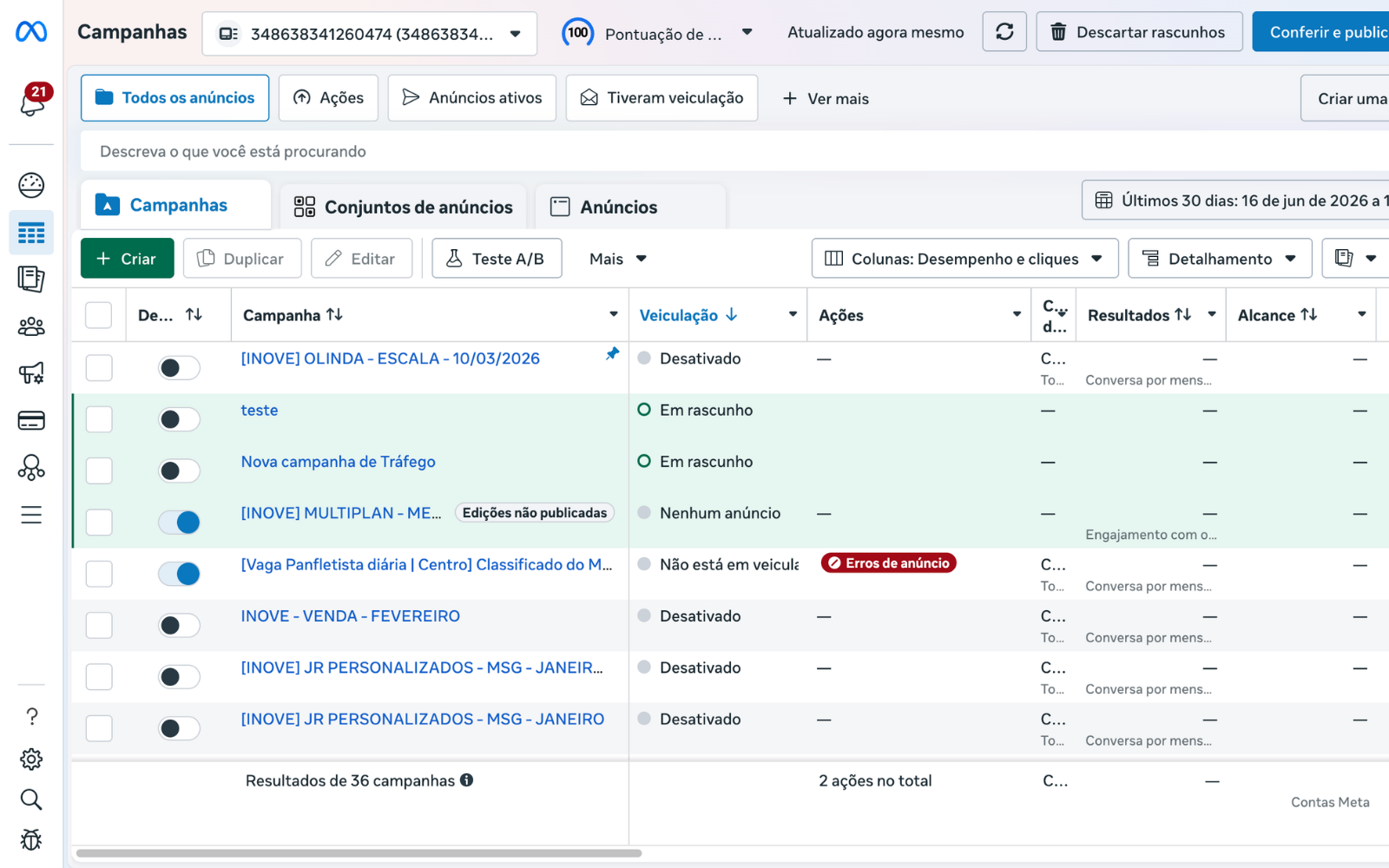
Task: Expand the ad account selector dropdown
Action: point(370,34)
